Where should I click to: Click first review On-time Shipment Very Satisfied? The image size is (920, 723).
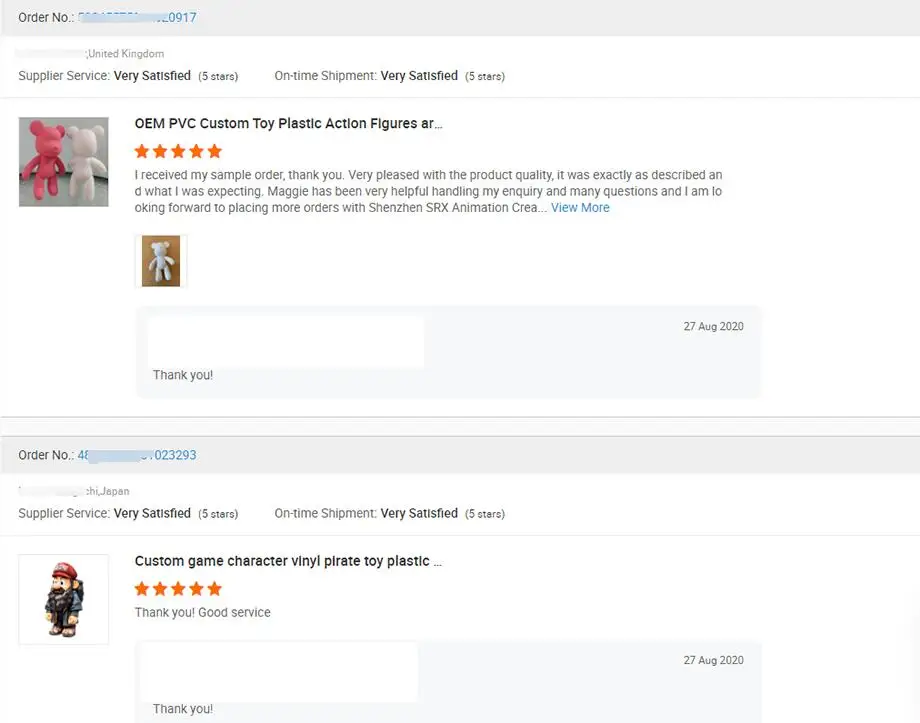coord(419,76)
